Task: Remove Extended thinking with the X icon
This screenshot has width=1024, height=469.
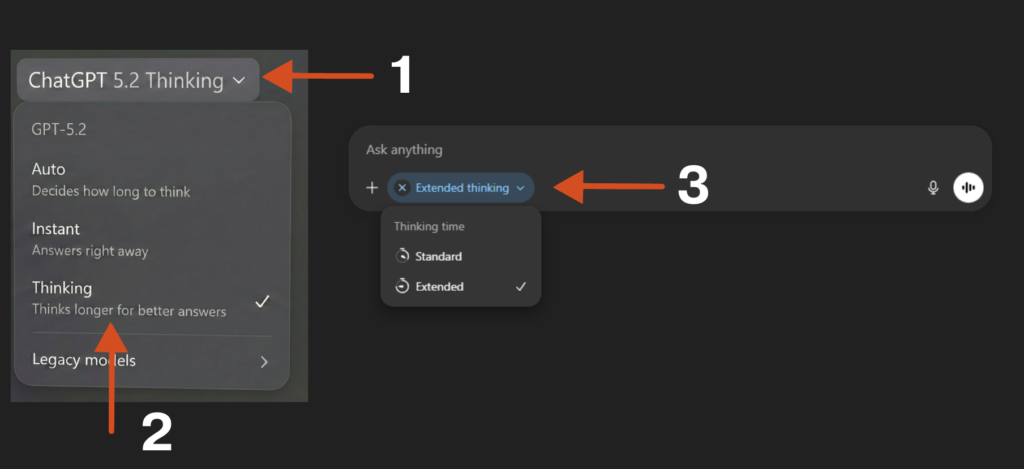Action: click(x=402, y=188)
